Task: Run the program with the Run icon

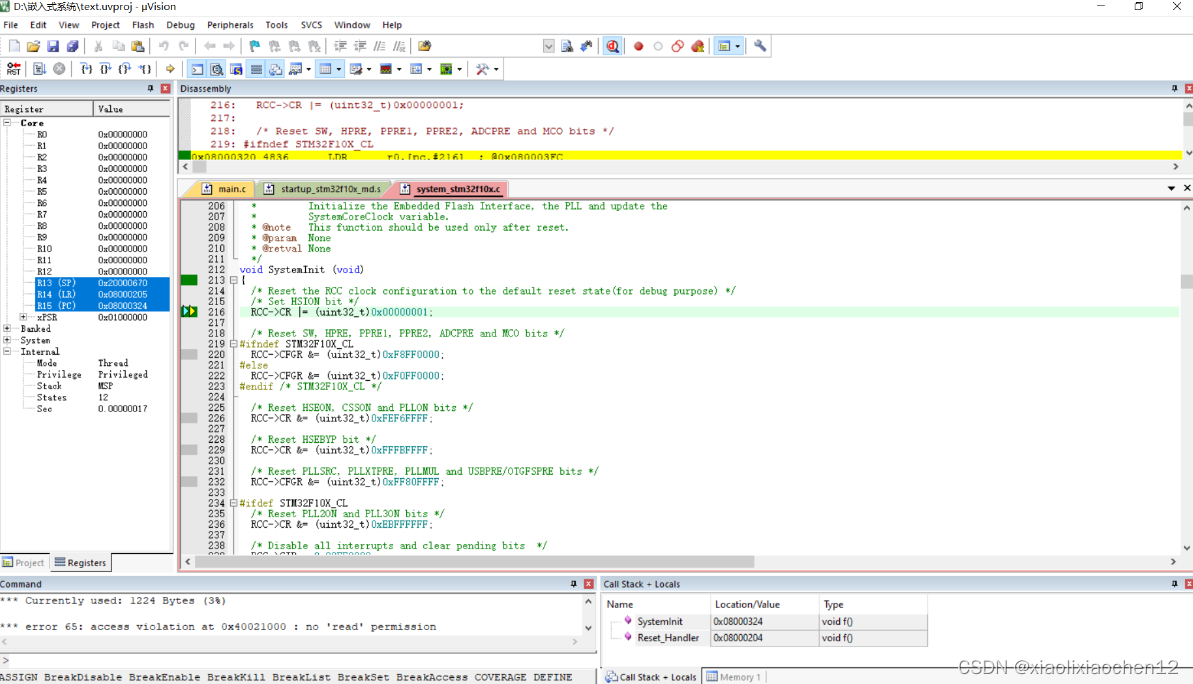Action: tap(40, 69)
